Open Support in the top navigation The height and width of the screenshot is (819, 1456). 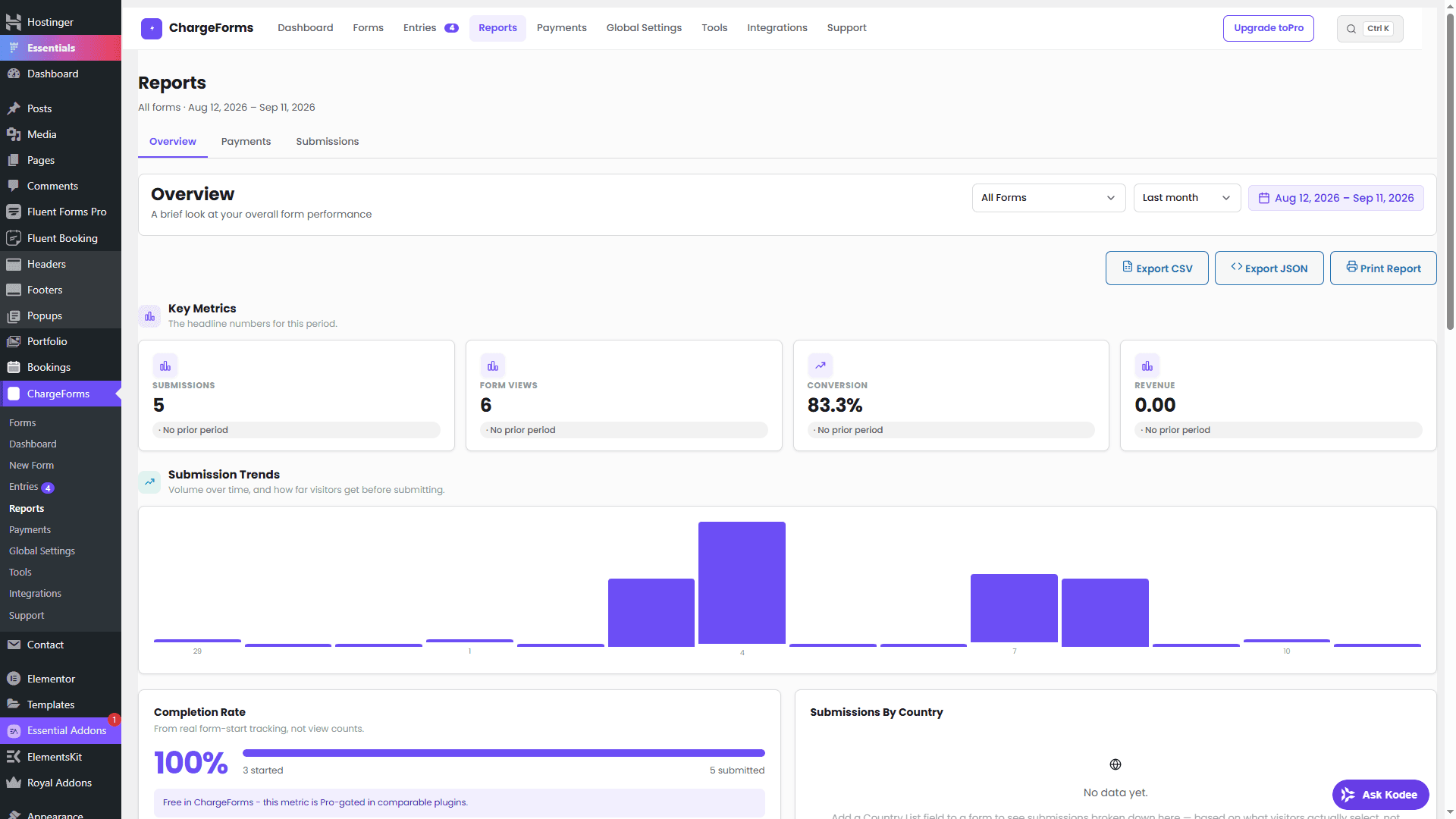(x=846, y=28)
